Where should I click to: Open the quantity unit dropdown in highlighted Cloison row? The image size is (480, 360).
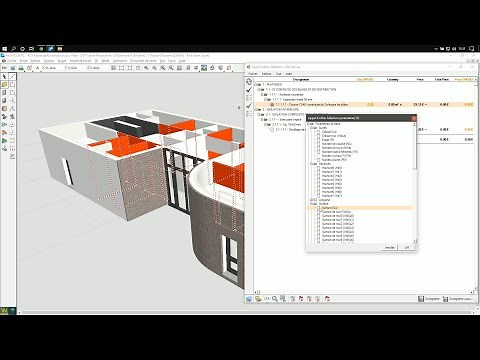[x=401, y=105]
